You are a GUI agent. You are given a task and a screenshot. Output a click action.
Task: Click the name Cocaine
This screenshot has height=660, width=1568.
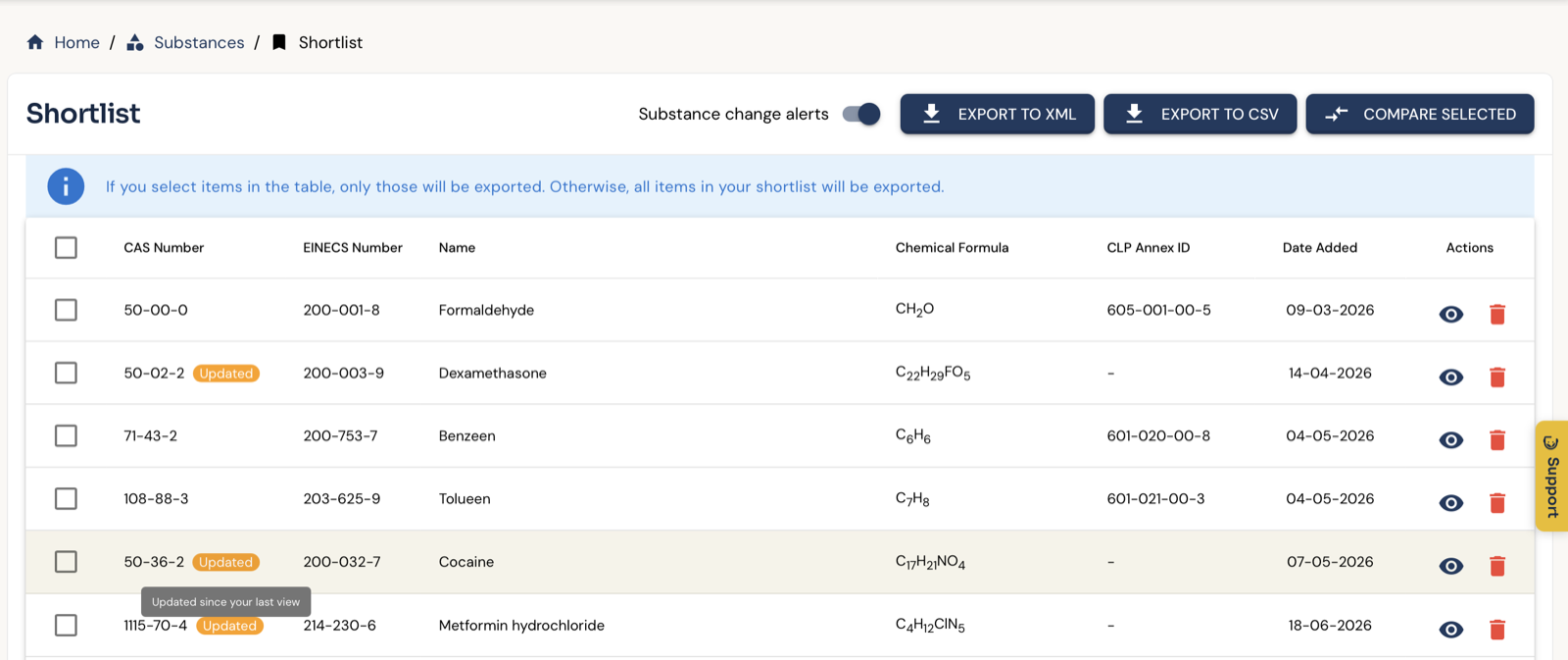pos(466,562)
